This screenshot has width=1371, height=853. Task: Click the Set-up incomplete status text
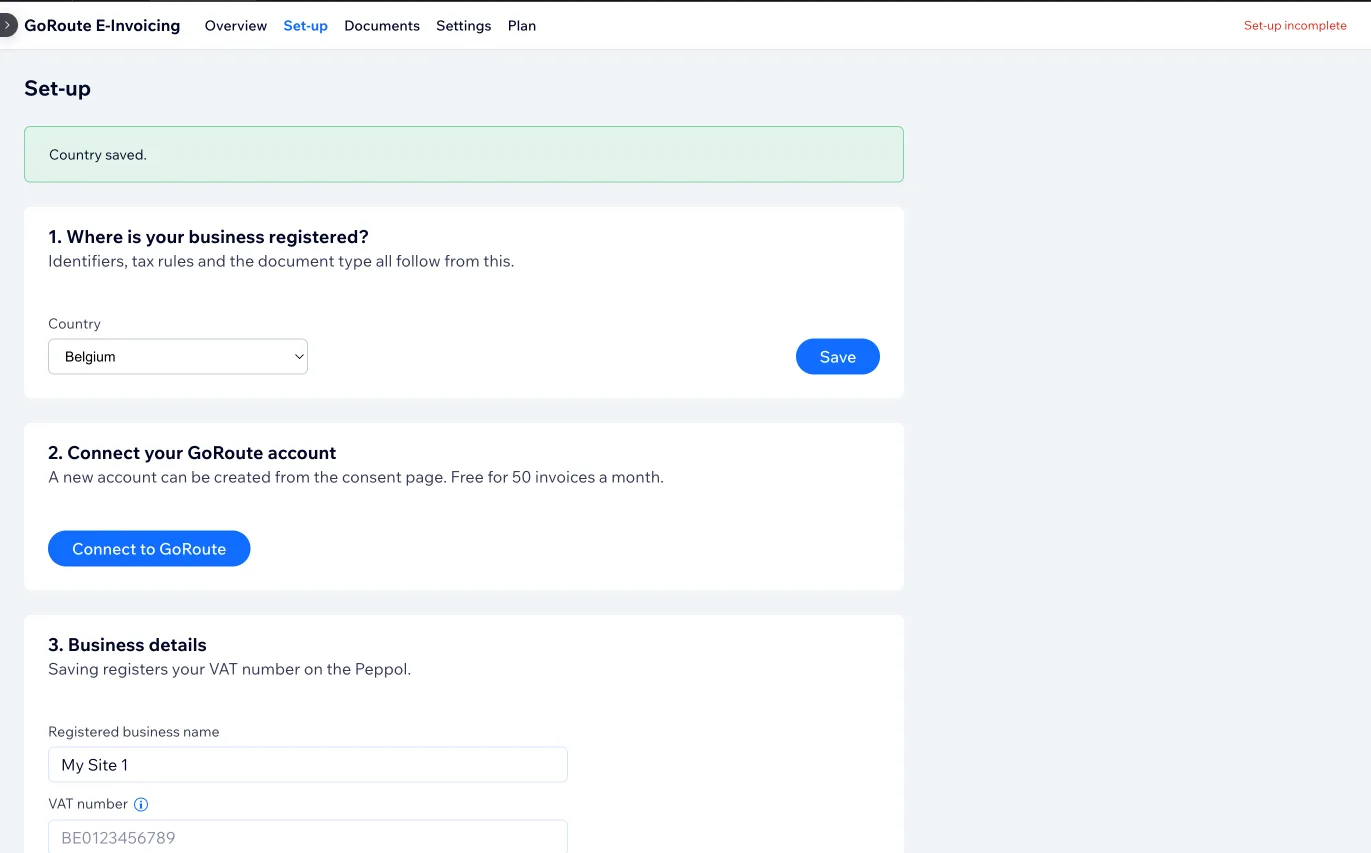pyautogui.click(x=1295, y=26)
